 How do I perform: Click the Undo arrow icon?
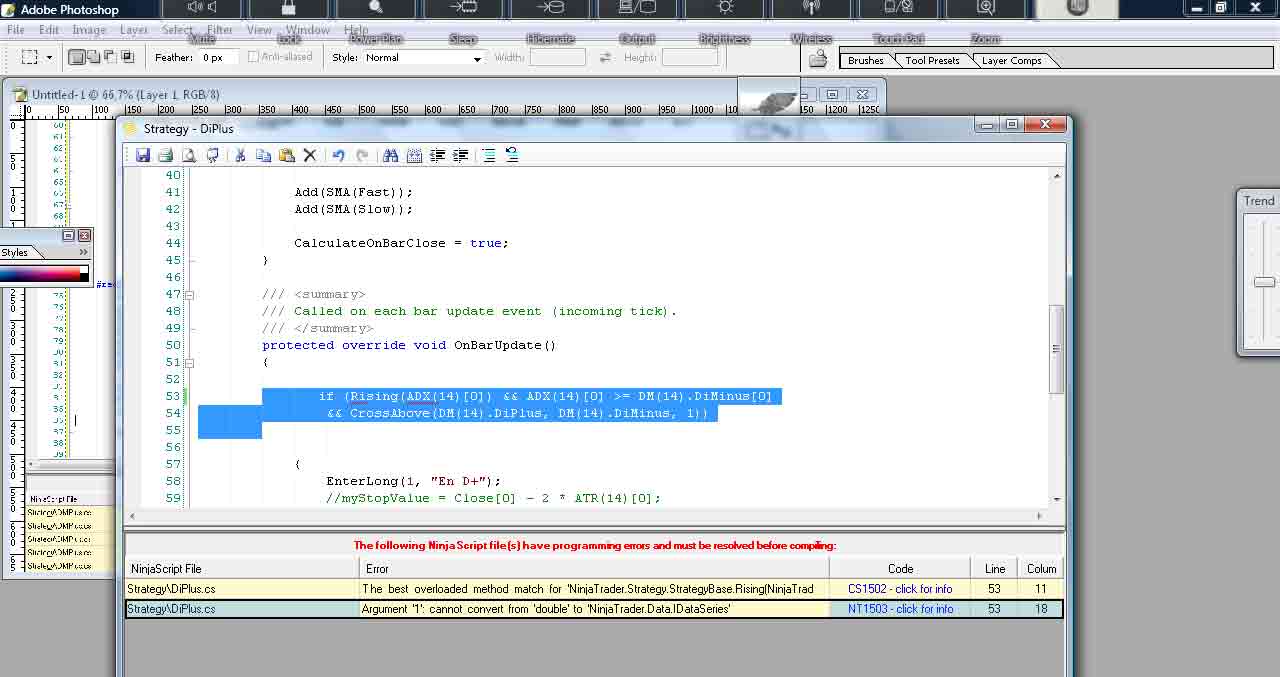[x=338, y=155]
